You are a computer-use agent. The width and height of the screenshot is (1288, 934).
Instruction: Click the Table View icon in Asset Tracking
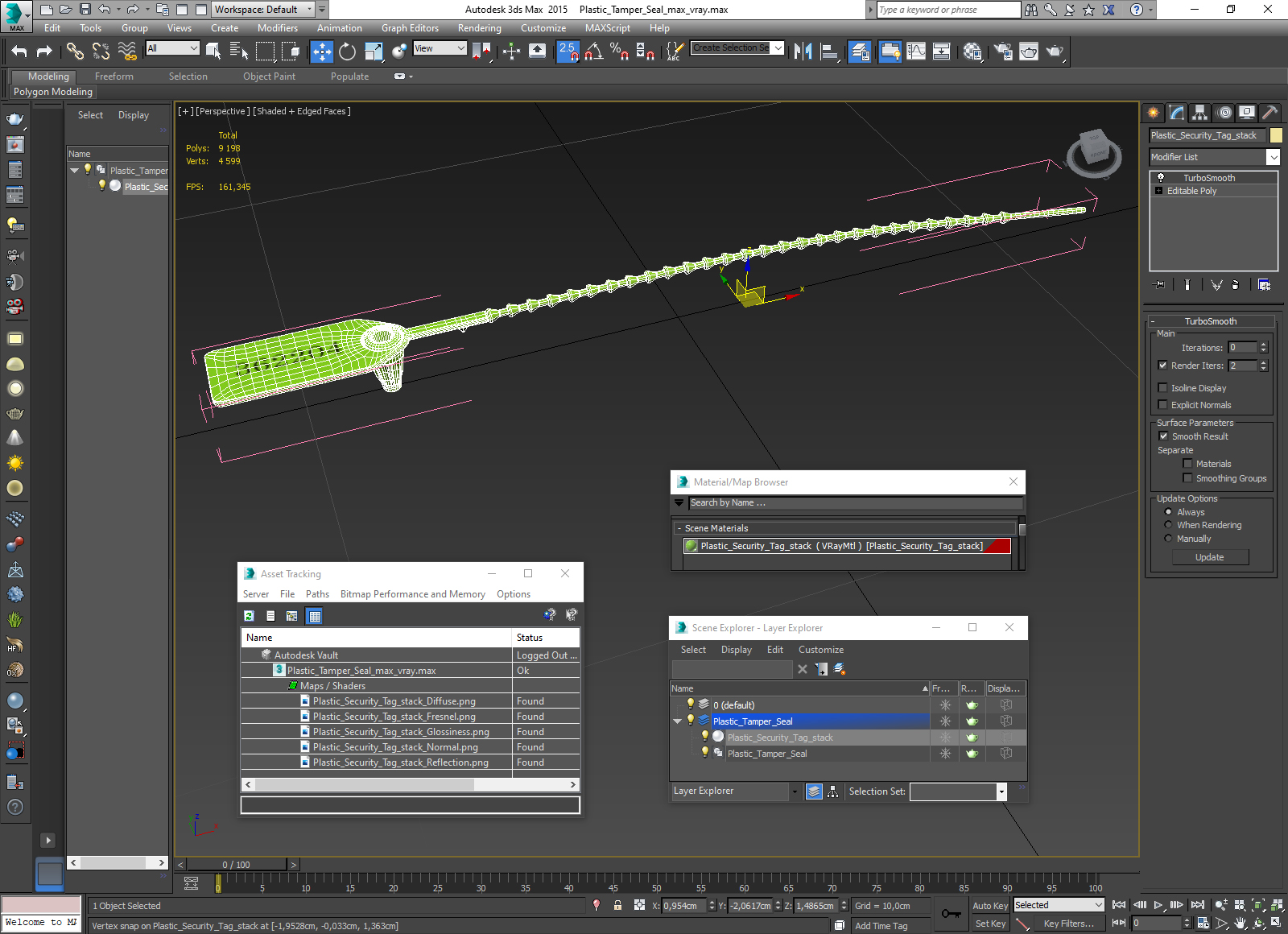tap(315, 616)
